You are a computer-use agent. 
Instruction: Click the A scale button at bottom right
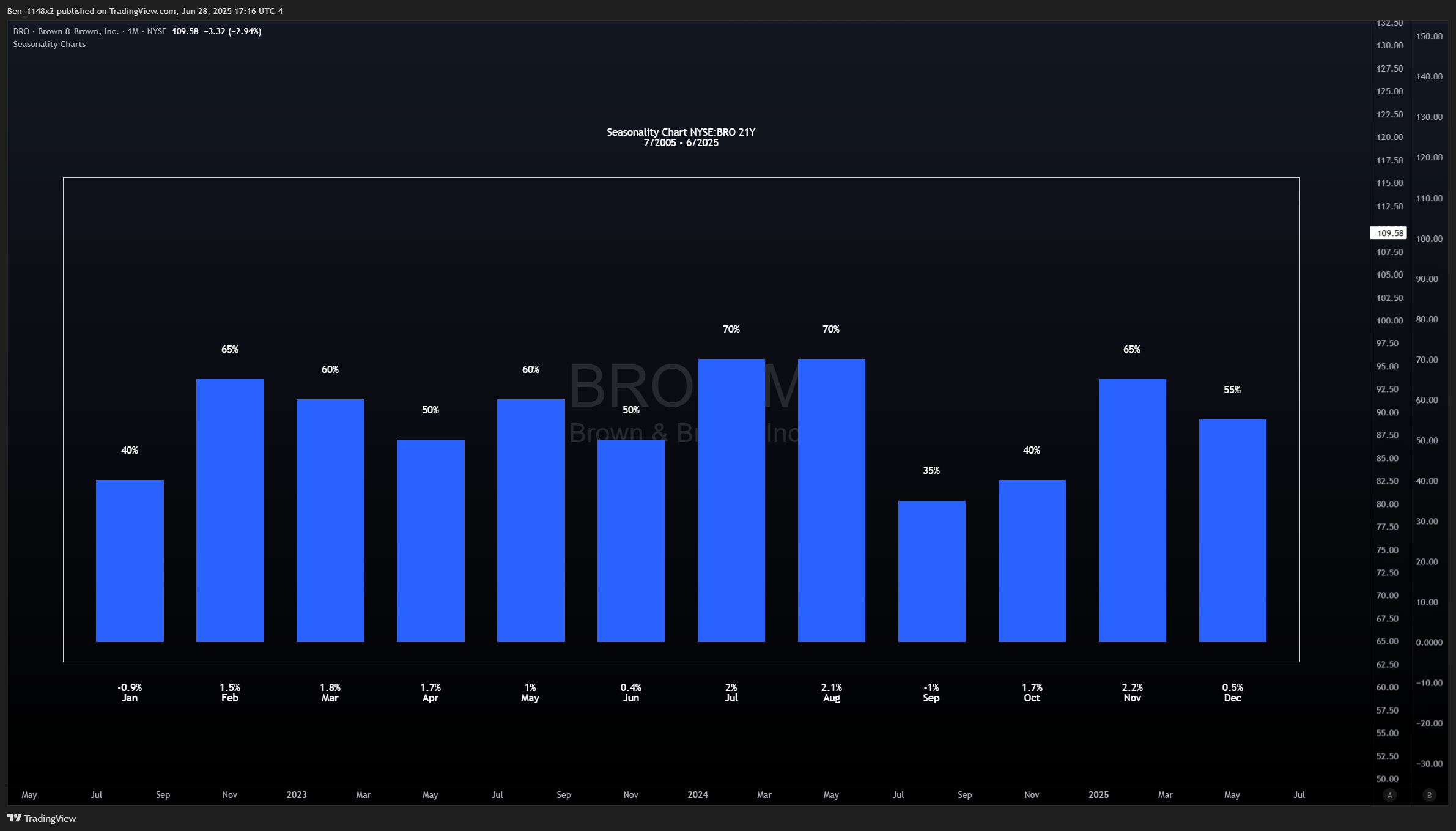coord(1389,795)
